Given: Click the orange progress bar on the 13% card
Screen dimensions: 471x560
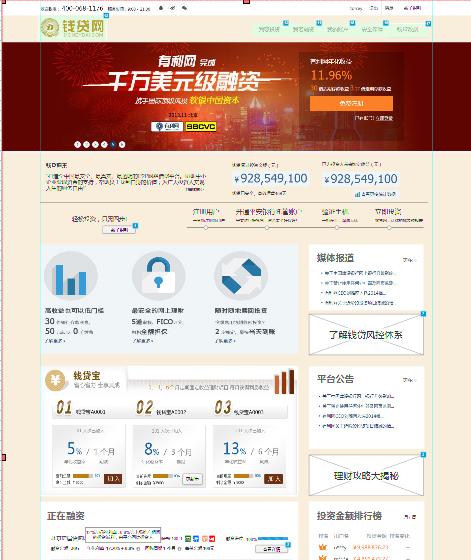Looking at the screenshot, I should click(244, 476).
